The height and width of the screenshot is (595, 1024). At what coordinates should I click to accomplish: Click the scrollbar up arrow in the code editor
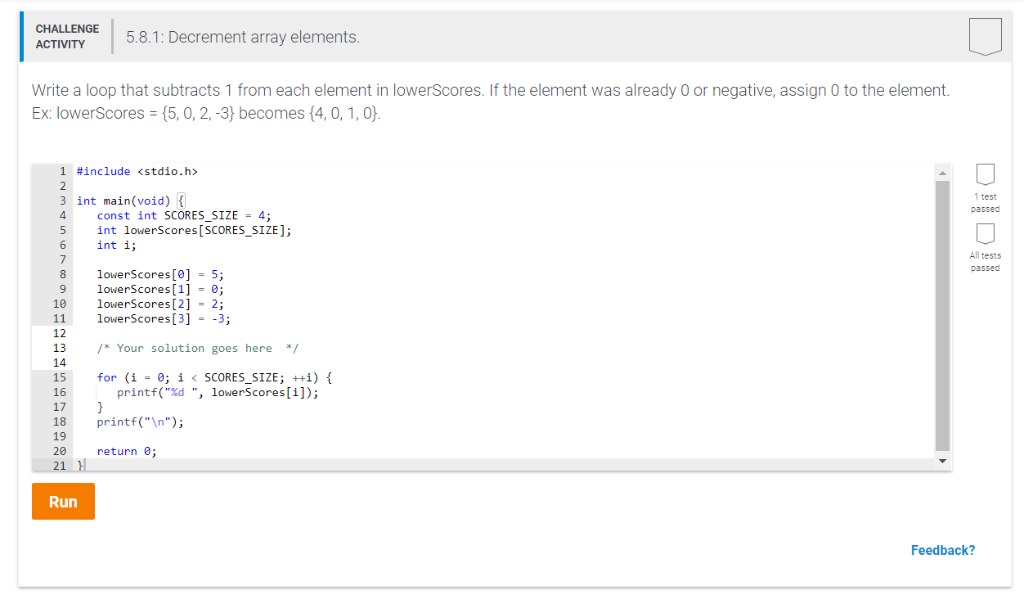(941, 170)
